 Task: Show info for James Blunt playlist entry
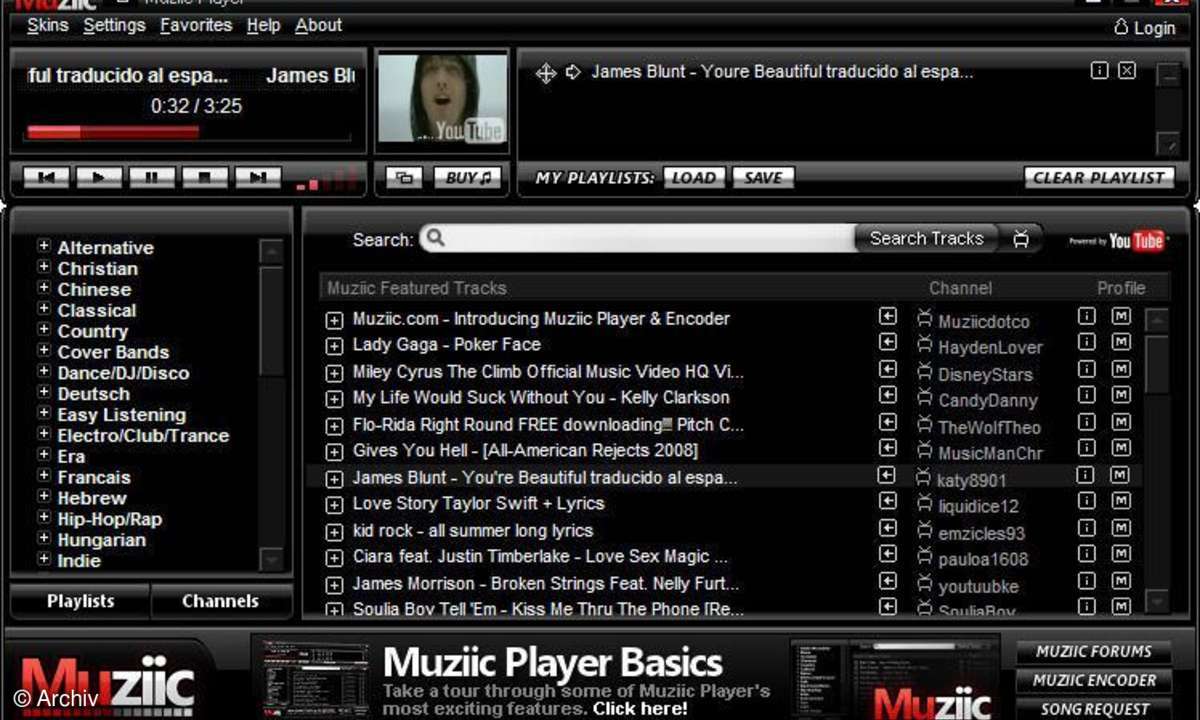1099,71
